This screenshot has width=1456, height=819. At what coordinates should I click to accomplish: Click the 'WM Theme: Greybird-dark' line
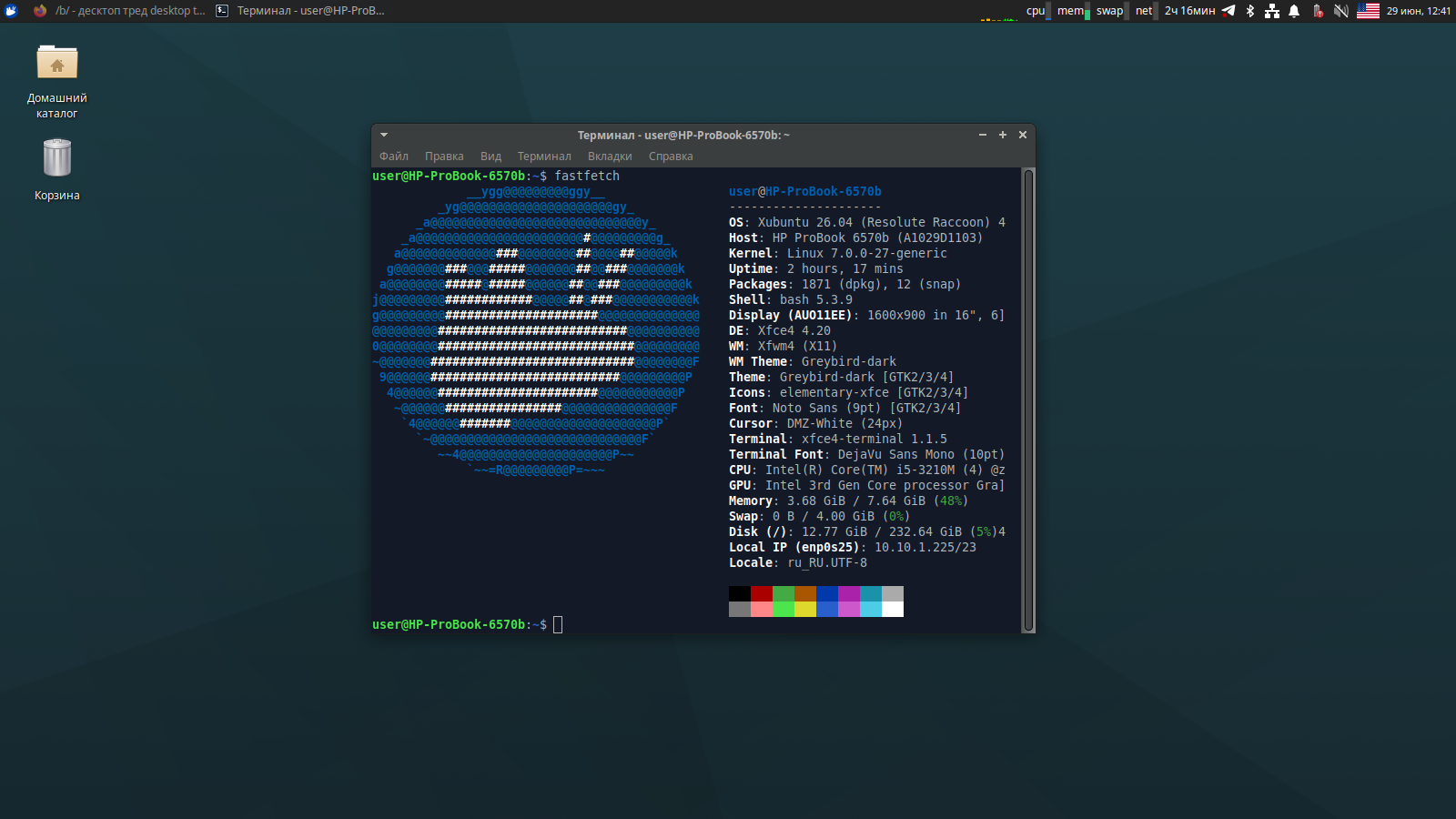click(x=813, y=362)
